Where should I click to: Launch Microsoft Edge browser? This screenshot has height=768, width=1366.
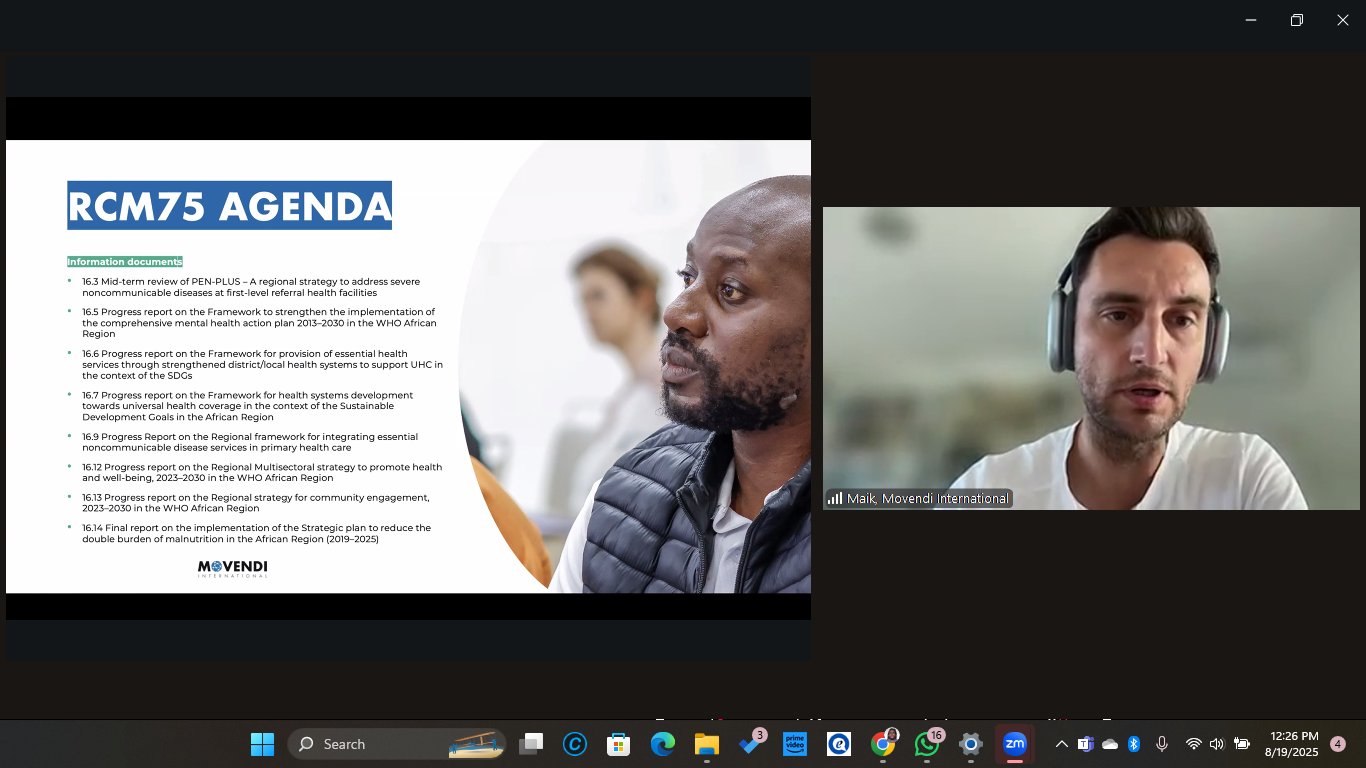(662, 744)
